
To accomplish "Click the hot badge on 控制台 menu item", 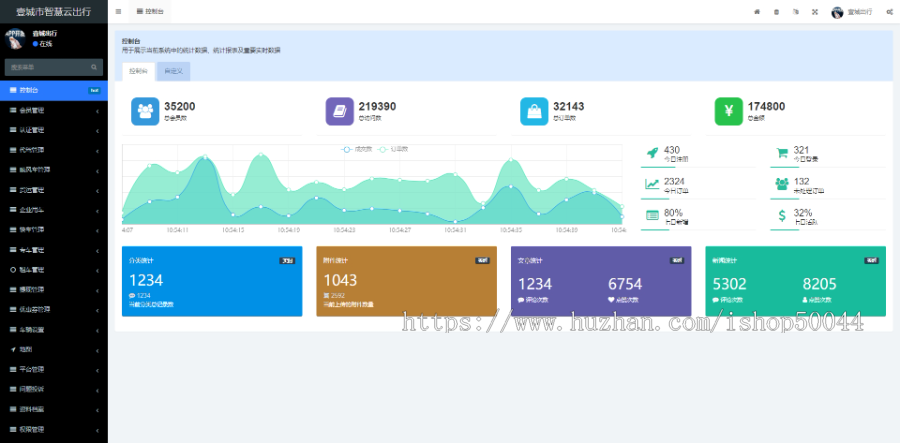I will click(95, 90).
